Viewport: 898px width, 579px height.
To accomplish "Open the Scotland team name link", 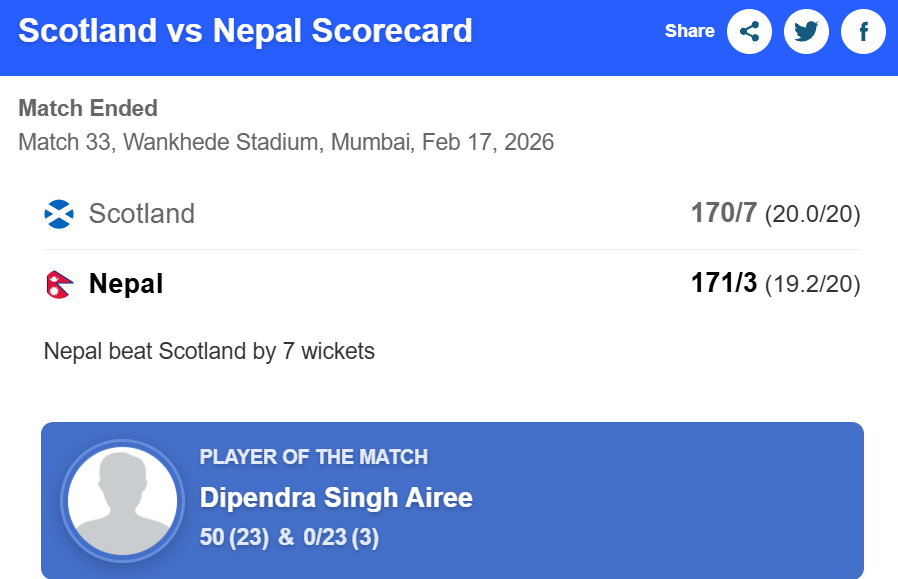I will 141,214.
